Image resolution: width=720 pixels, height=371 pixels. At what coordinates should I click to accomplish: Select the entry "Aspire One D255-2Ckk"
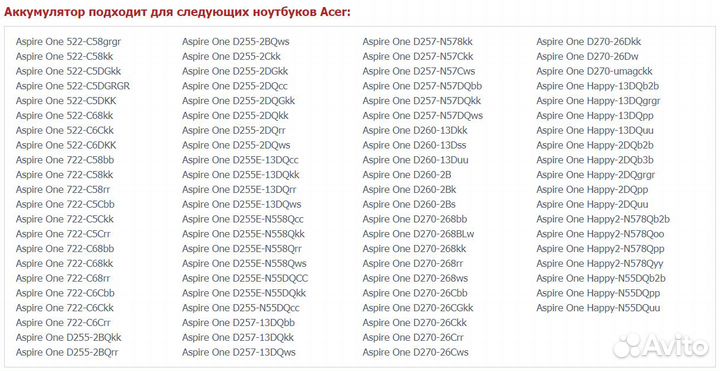click(231, 56)
